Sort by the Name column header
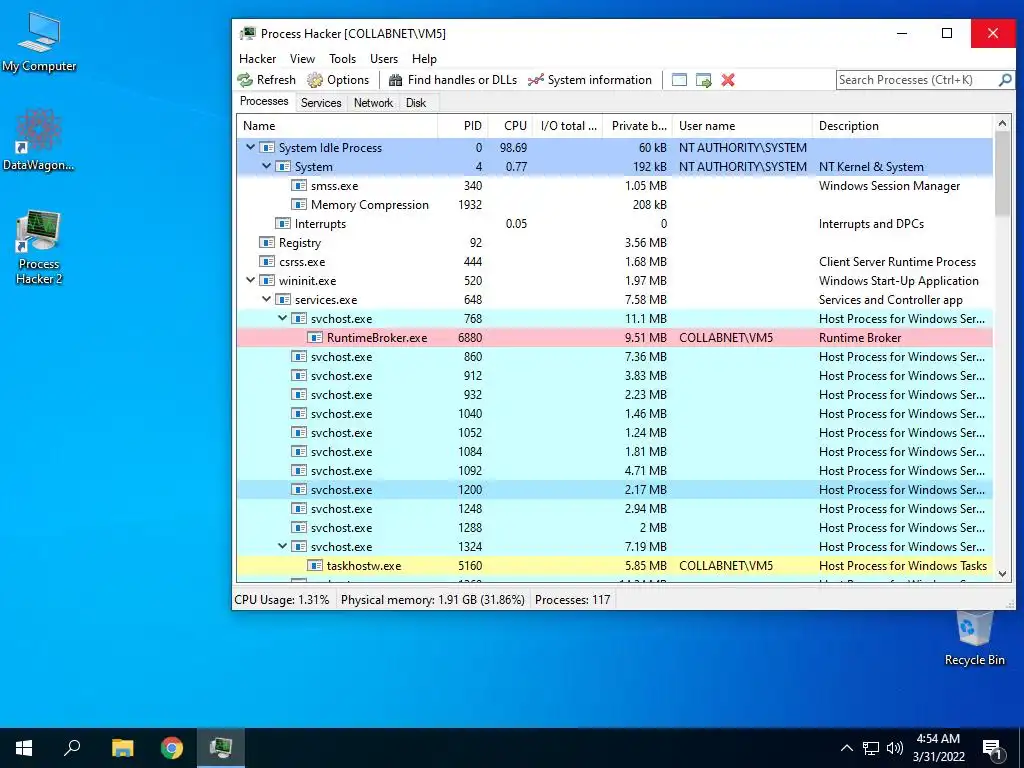The width and height of the screenshot is (1024, 768). (336, 126)
